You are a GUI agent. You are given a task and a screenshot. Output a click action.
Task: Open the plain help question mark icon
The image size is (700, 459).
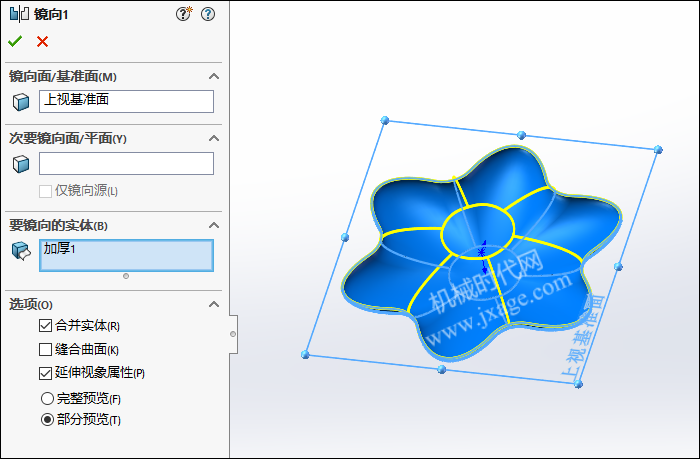208,14
